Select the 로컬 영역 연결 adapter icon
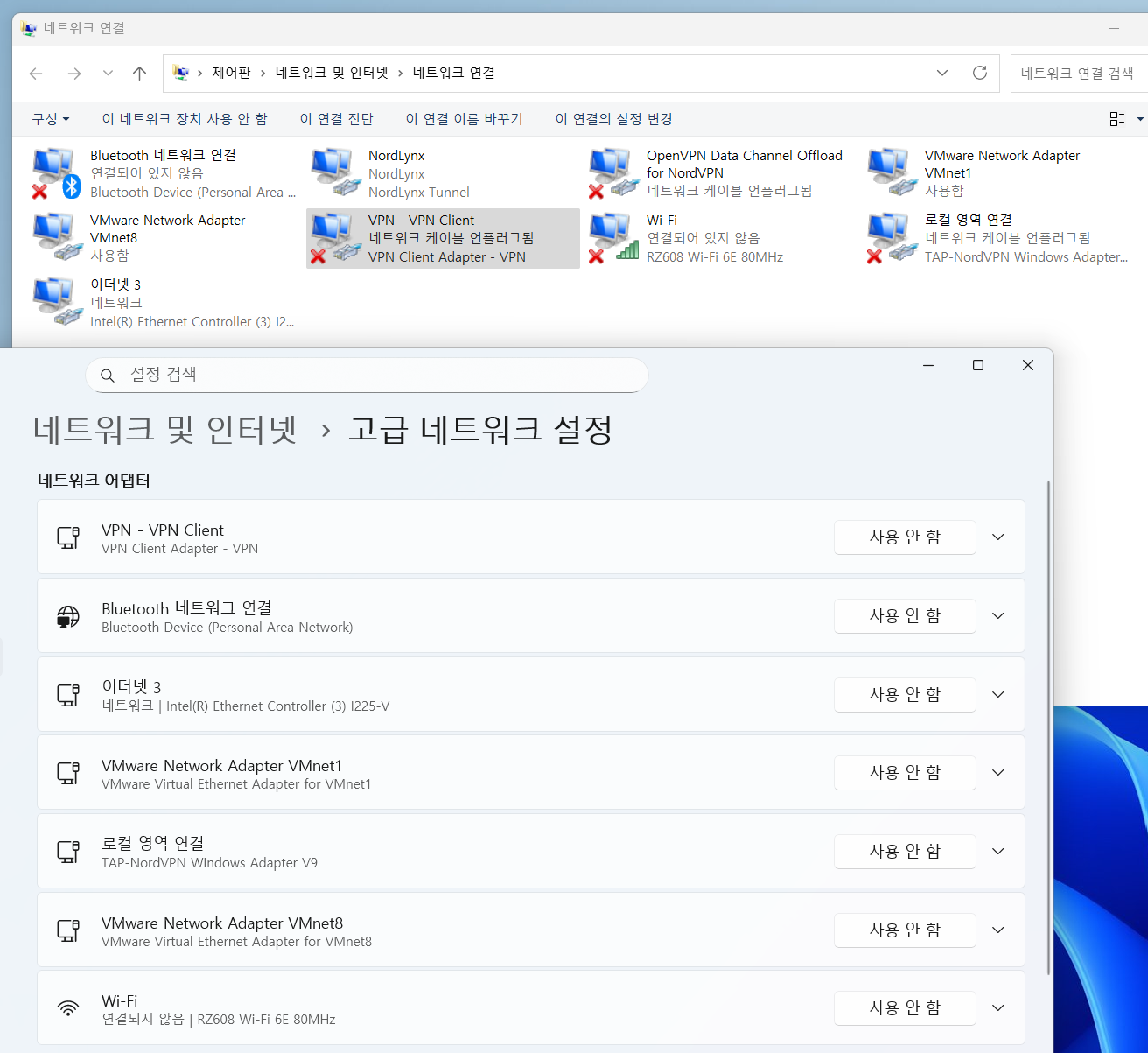 coord(892,238)
